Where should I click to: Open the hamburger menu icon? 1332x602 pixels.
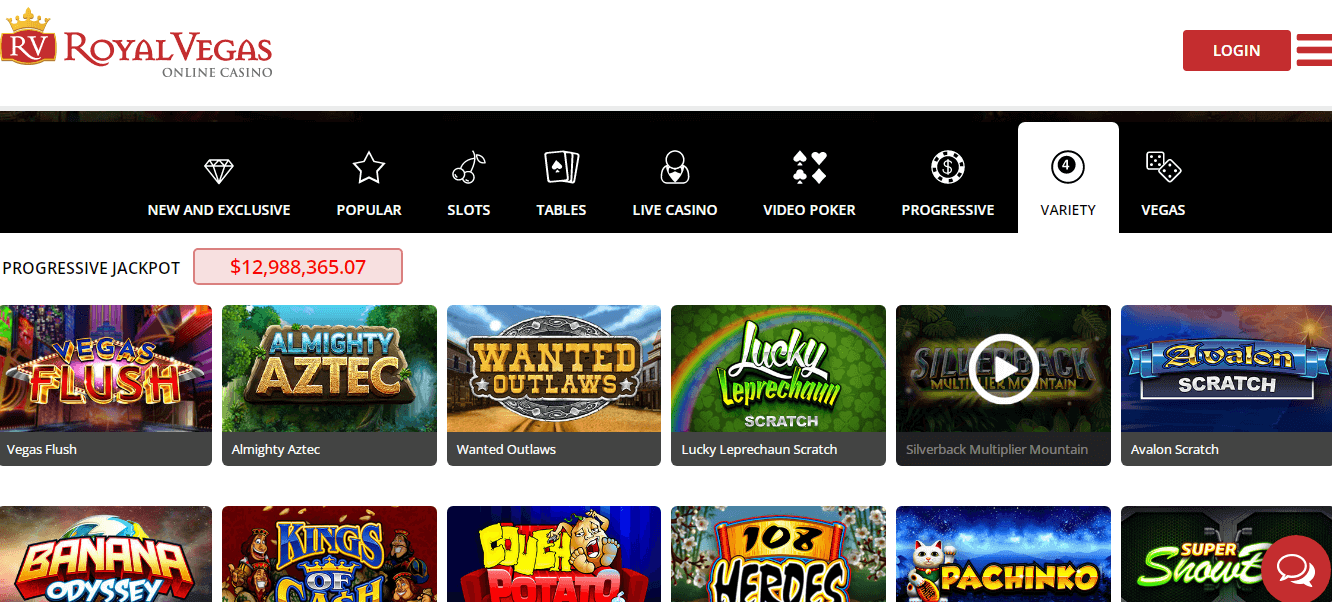pos(1314,50)
